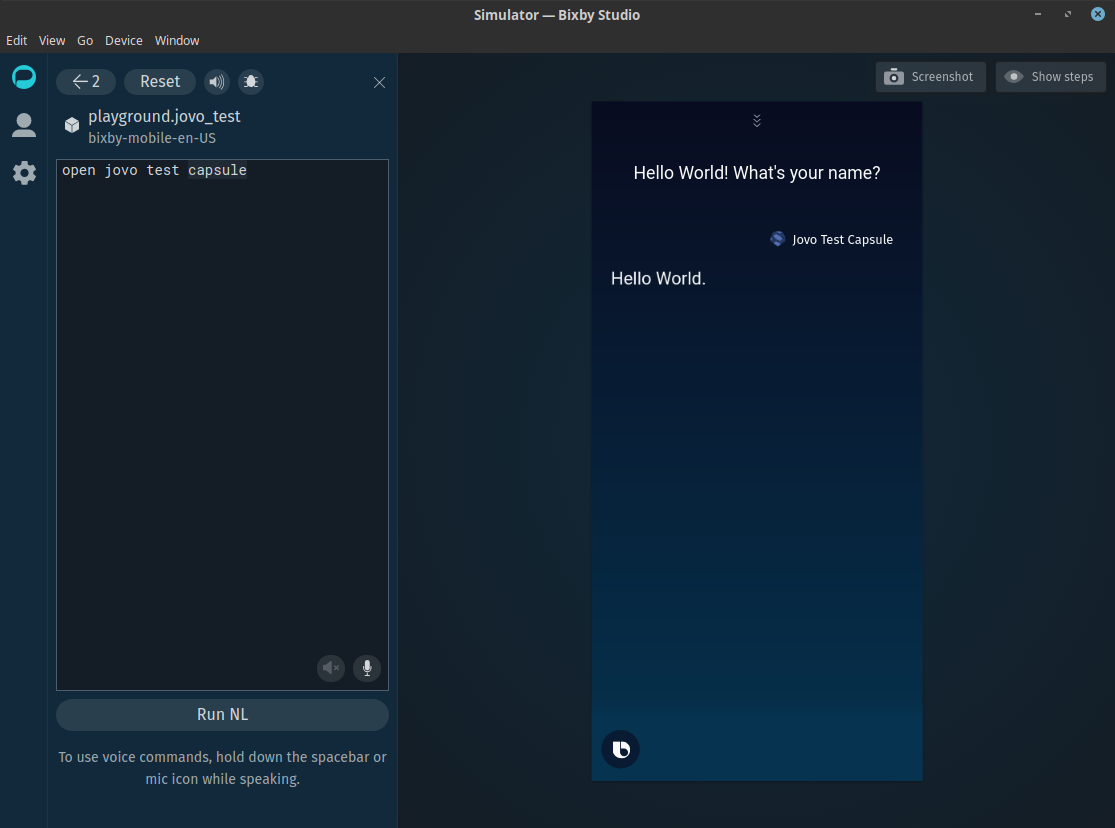1115x828 pixels.
Task: Open the View menu
Action: point(52,41)
